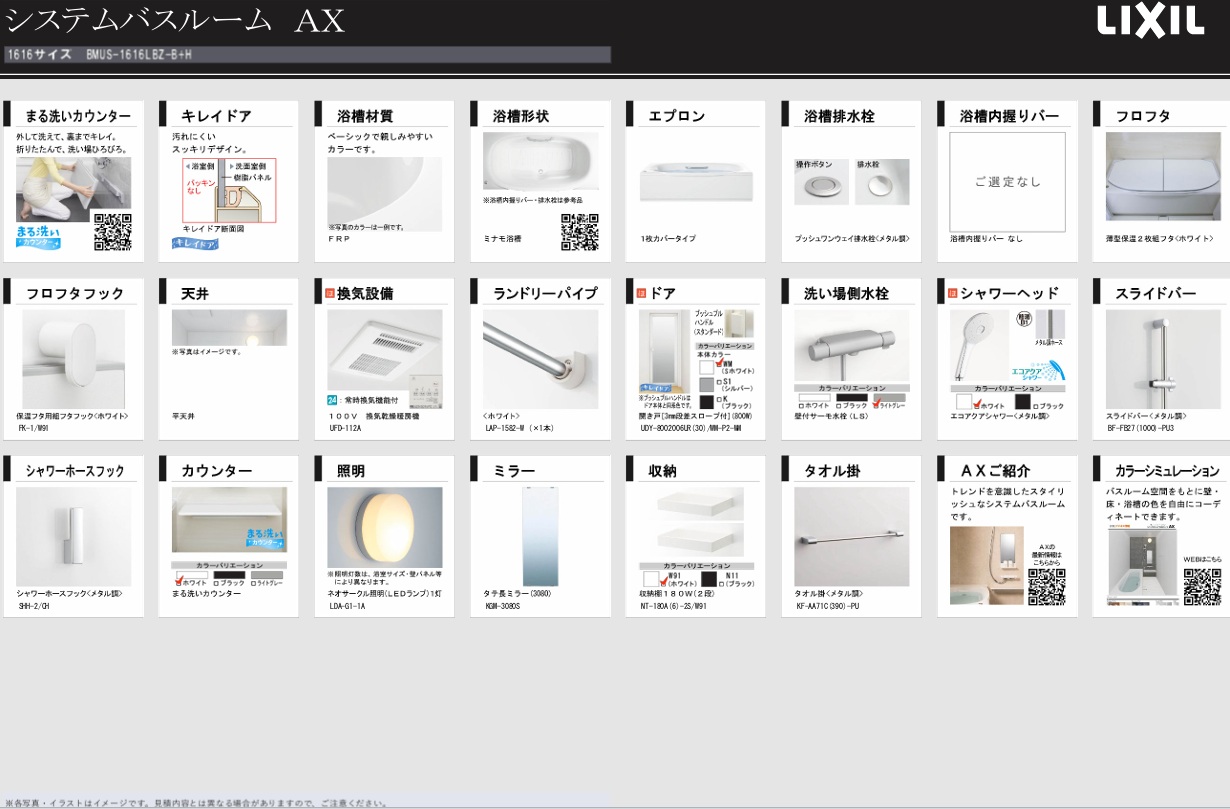Screen dimensions: 1230x809
Task: Click the UFD-112A model number
Action: click(346, 428)
